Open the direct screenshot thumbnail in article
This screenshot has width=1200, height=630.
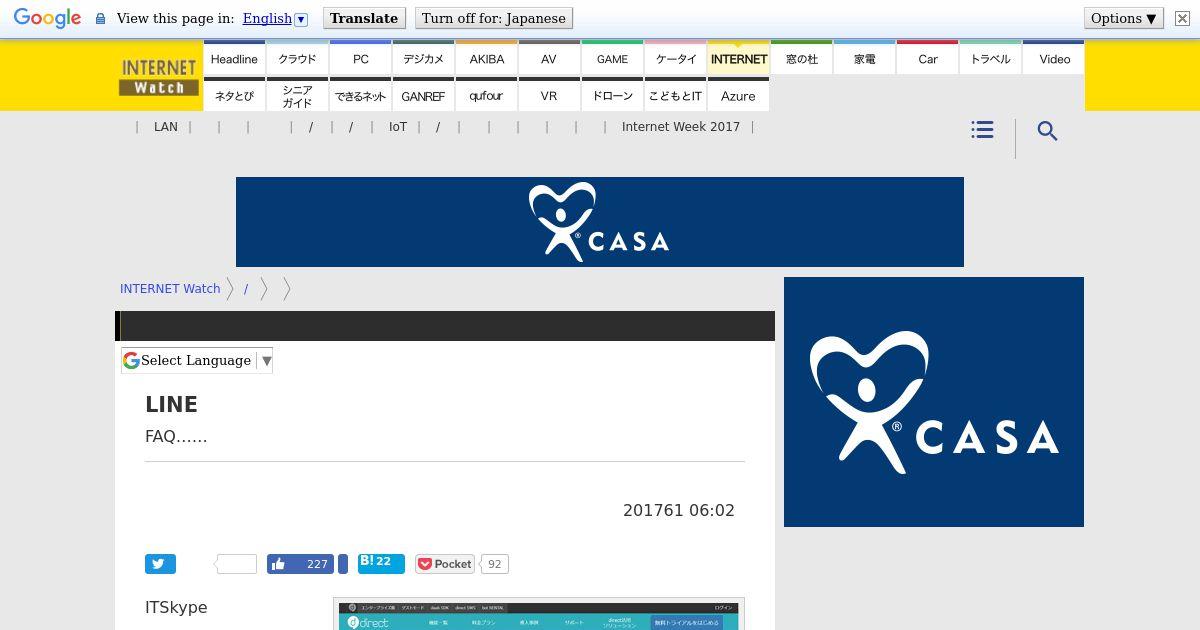[x=539, y=615]
